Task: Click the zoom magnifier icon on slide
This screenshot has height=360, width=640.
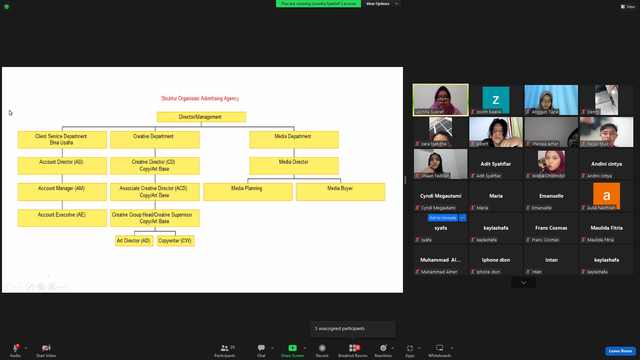Action: coord(52,287)
